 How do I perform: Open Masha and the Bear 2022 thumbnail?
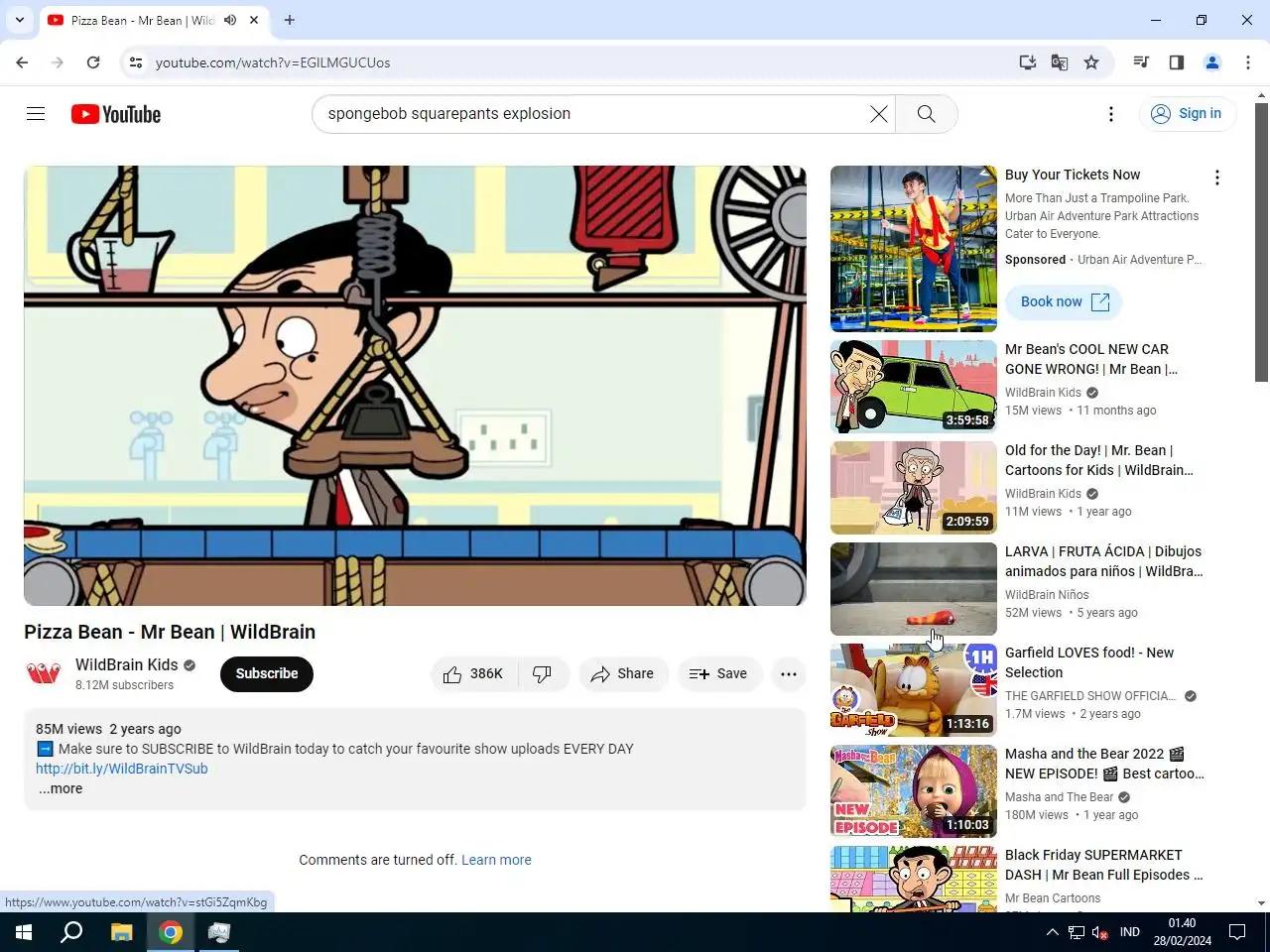pos(914,791)
